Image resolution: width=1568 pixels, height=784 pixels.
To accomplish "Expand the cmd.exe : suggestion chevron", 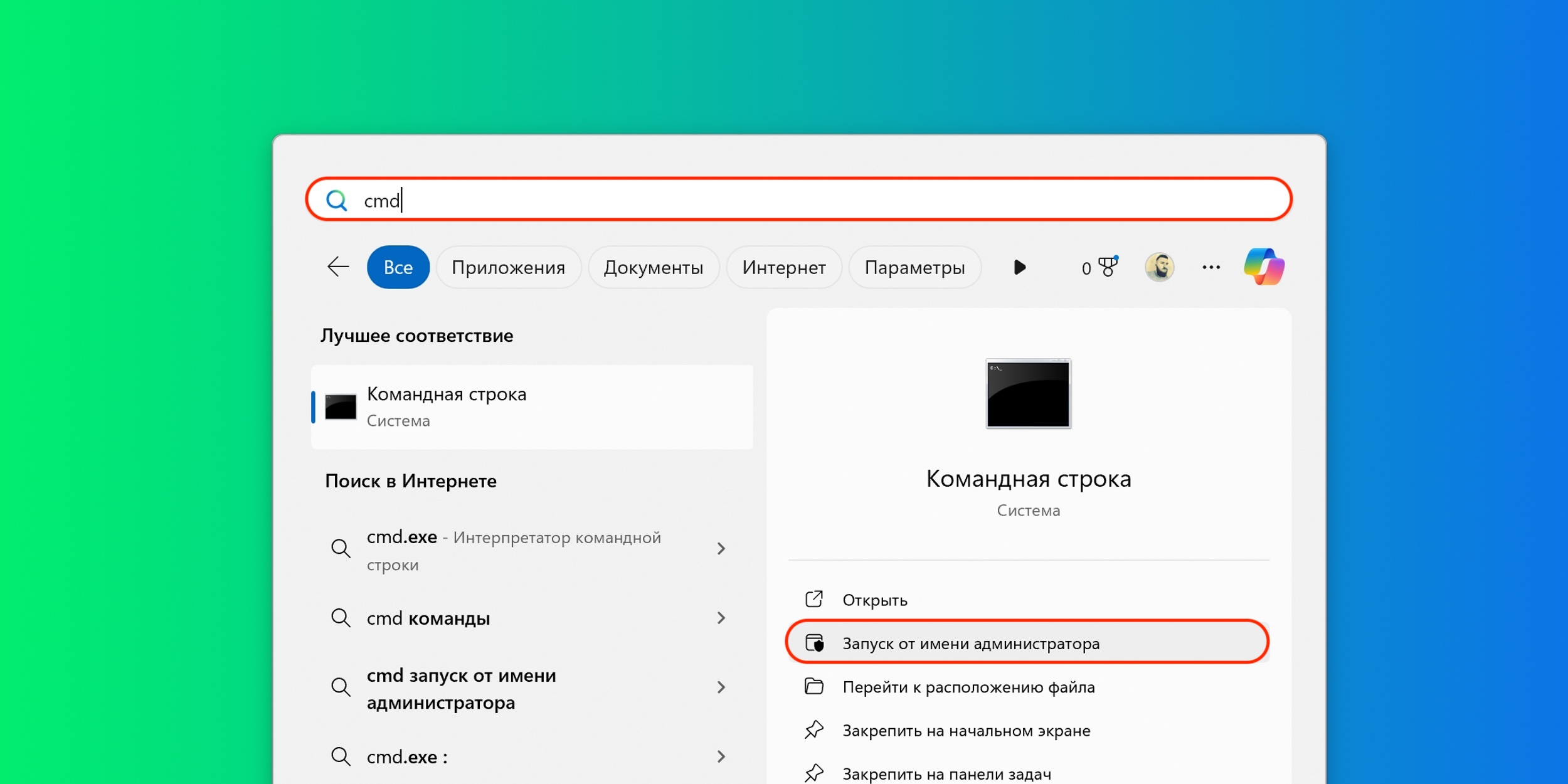I will pyautogui.click(x=721, y=756).
